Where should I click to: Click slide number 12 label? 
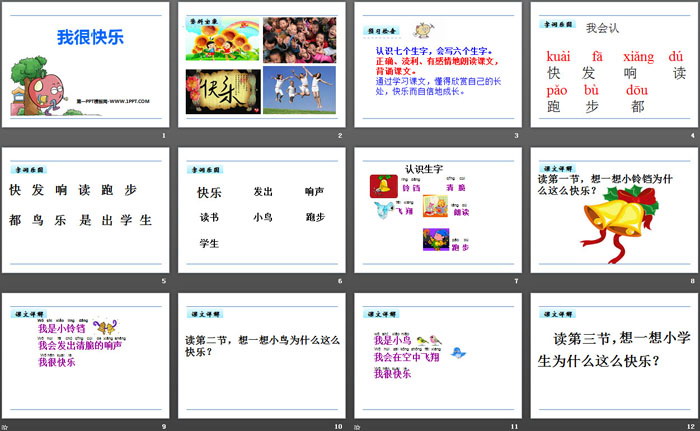(x=691, y=427)
